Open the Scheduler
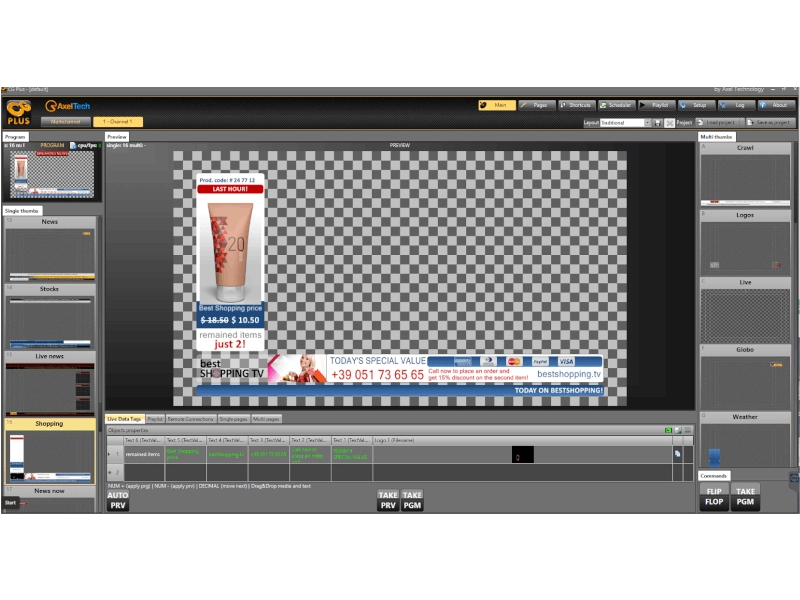The image size is (800, 600). pos(616,105)
